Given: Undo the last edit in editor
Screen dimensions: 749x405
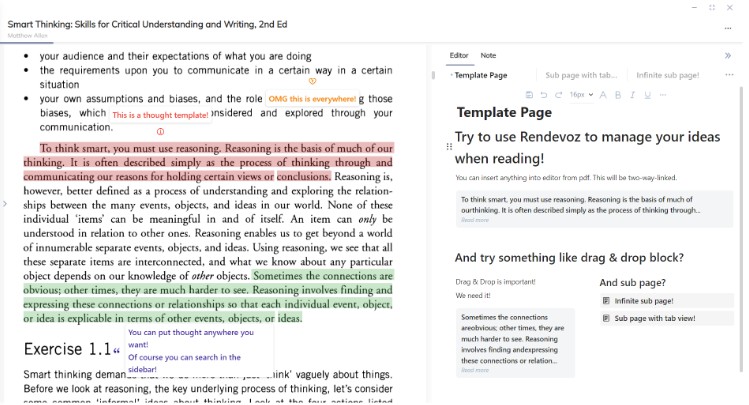Looking at the screenshot, I should coord(545,95).
